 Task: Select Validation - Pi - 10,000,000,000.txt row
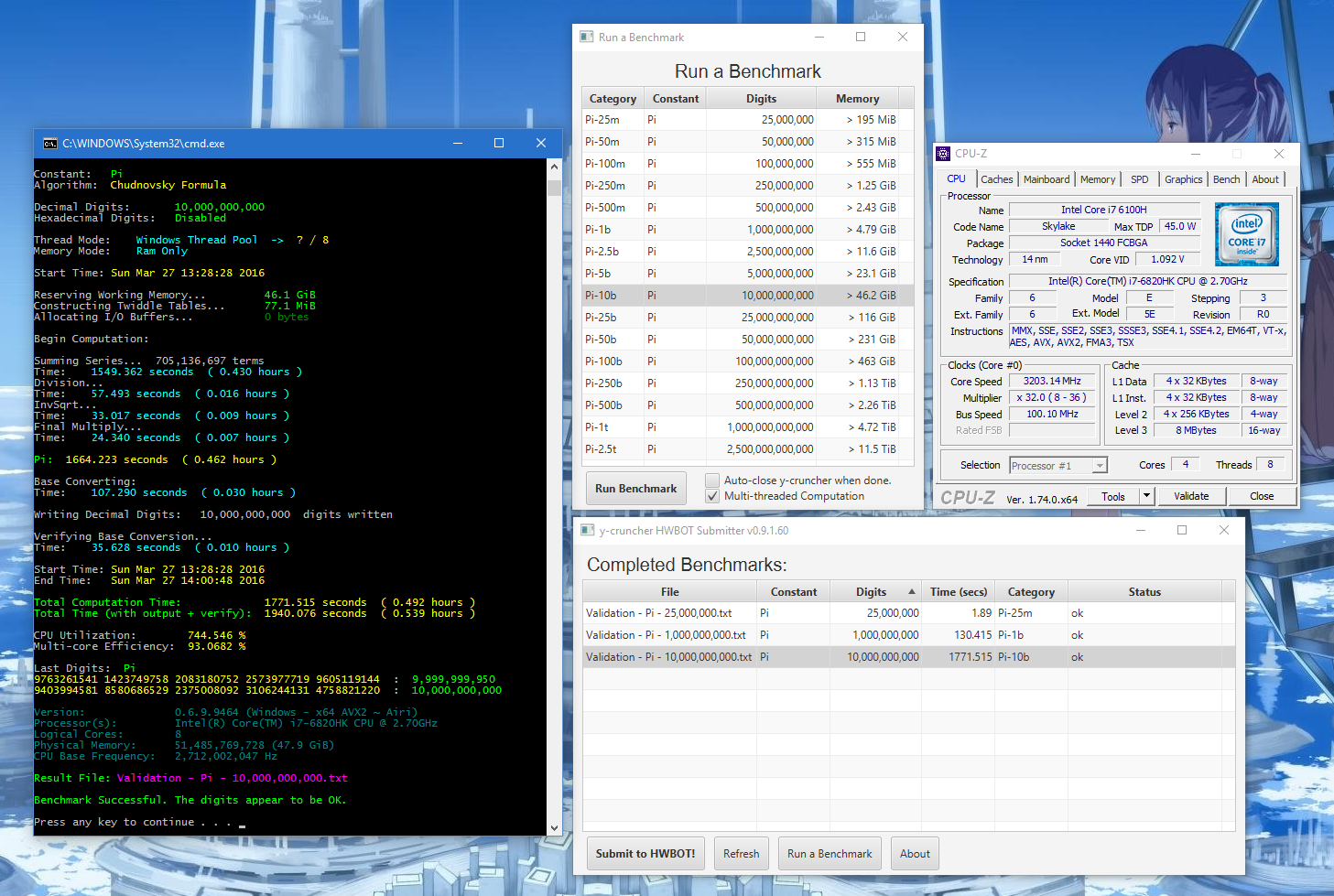[908, 657]
